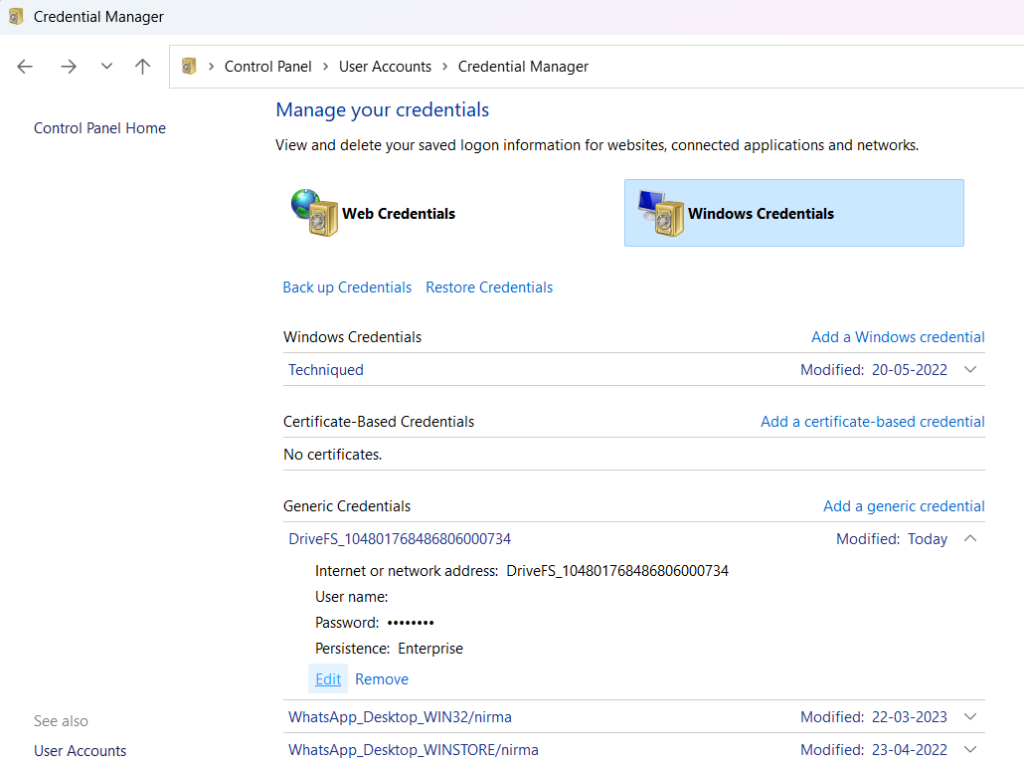Image resolution: width=1024 pixels, height=765 pixels.
Task: Select the Windows Credentials tab
Action: [793, 213]
